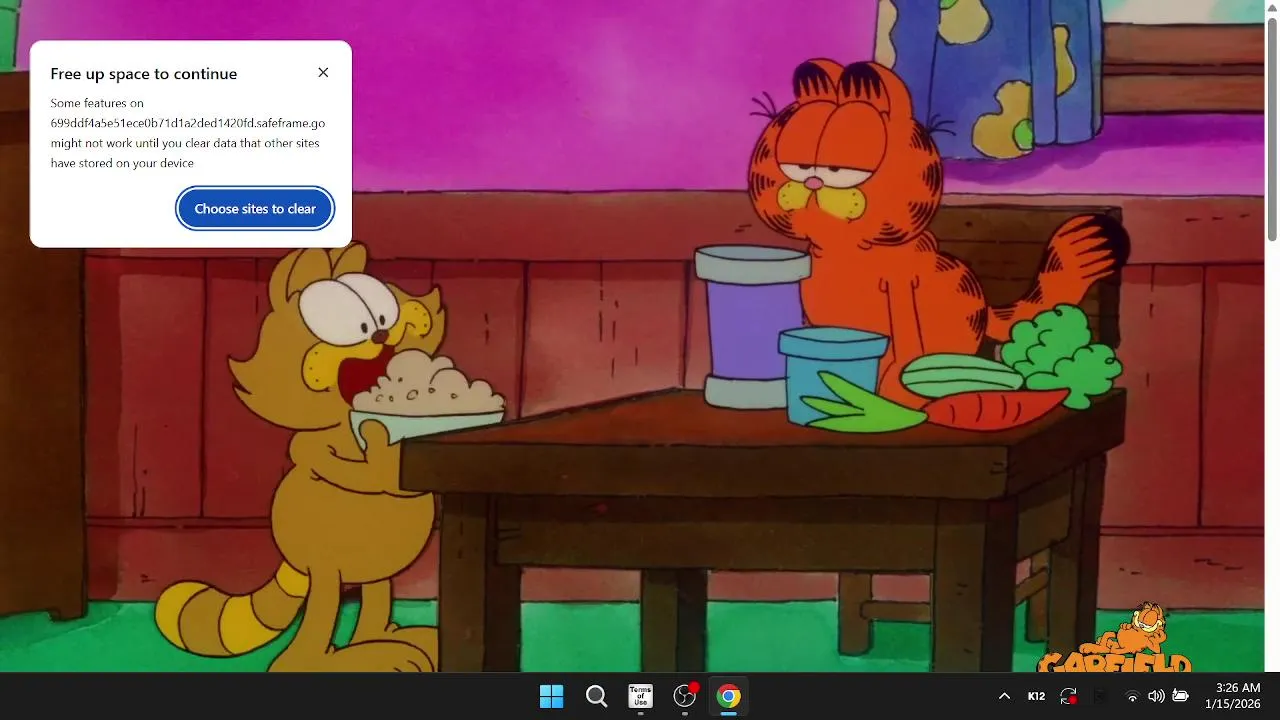1280x720 pixels.
Task: Click the battery status icon
Action: tap(1180, 696)
